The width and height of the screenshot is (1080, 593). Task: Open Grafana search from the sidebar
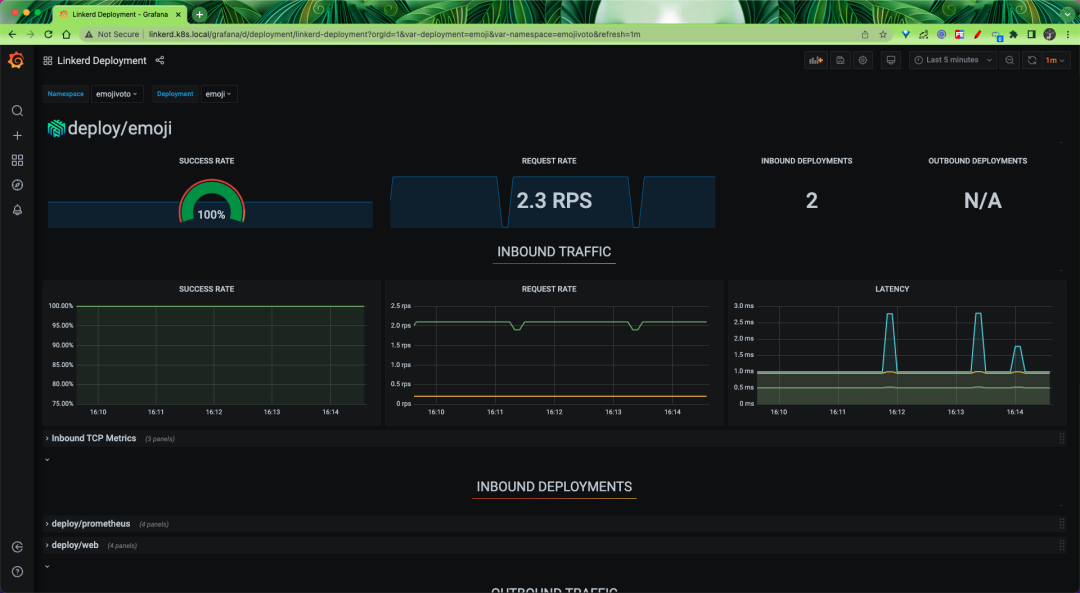coord(17,111)
